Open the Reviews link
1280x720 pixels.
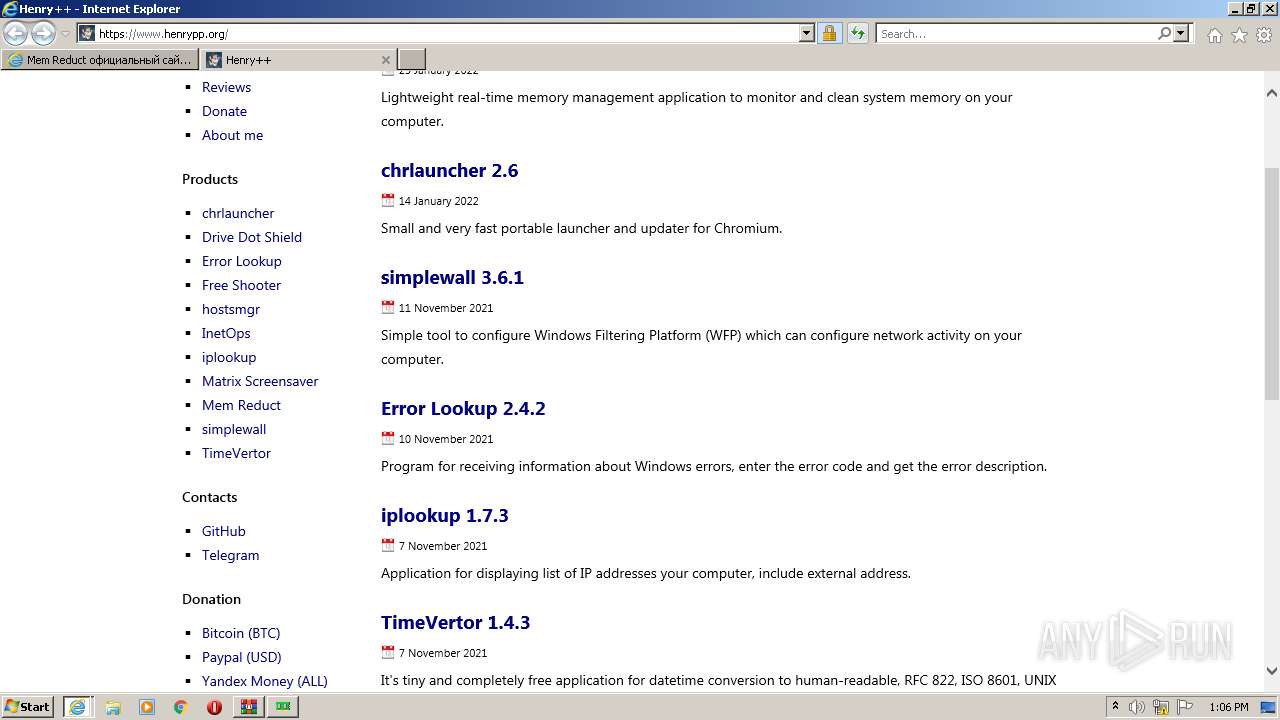click(x=226, y=87)
